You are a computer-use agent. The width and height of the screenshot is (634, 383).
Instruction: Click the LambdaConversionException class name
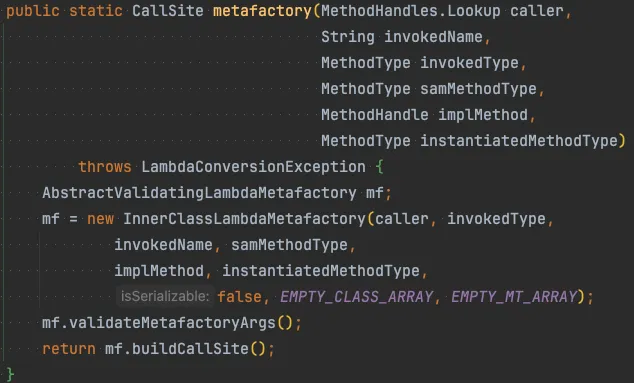pos(253,167)
